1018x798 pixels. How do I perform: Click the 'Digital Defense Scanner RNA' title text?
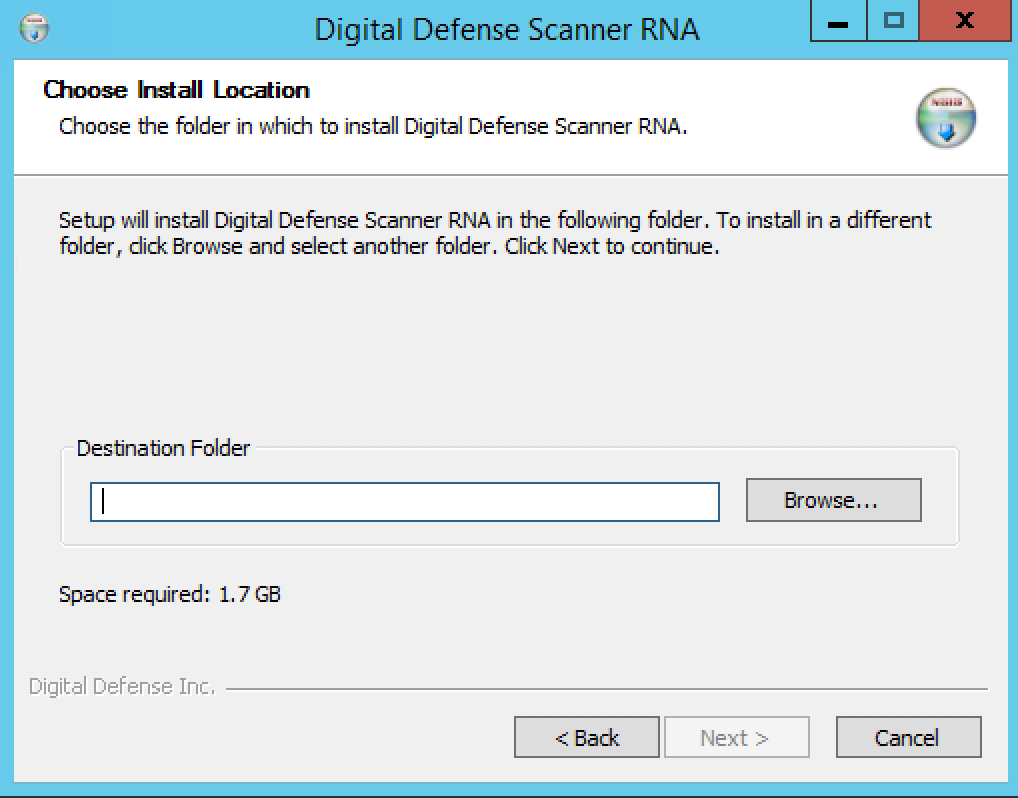coord(507,29)
